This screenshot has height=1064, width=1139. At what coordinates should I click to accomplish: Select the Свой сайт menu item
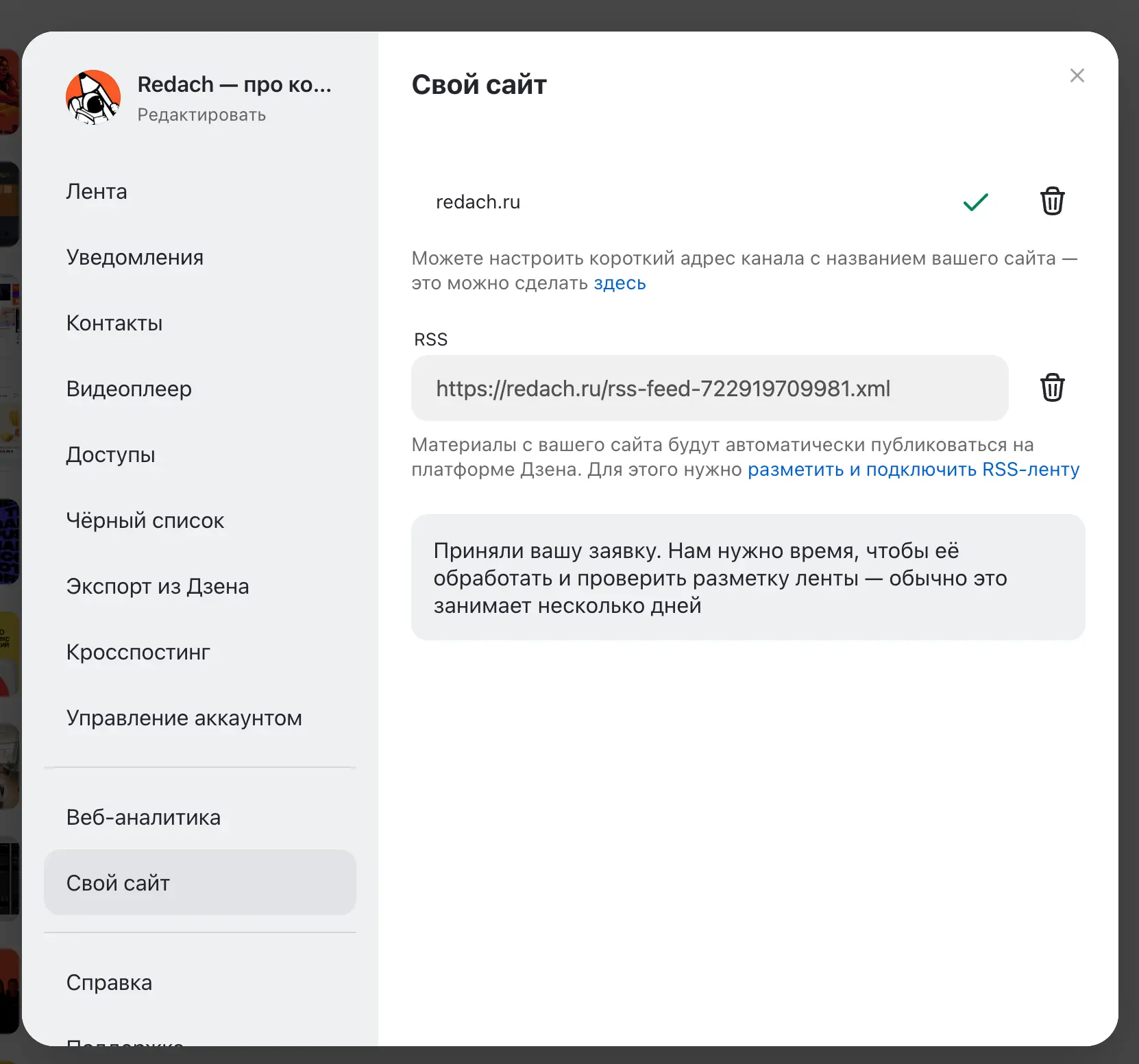[x=200, y=882]
